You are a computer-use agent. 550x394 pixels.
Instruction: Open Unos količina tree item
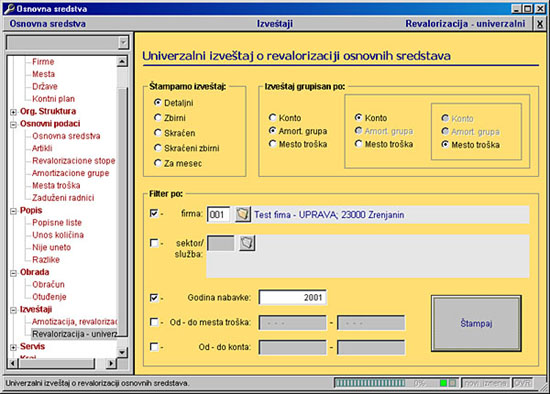pos(58,235)
